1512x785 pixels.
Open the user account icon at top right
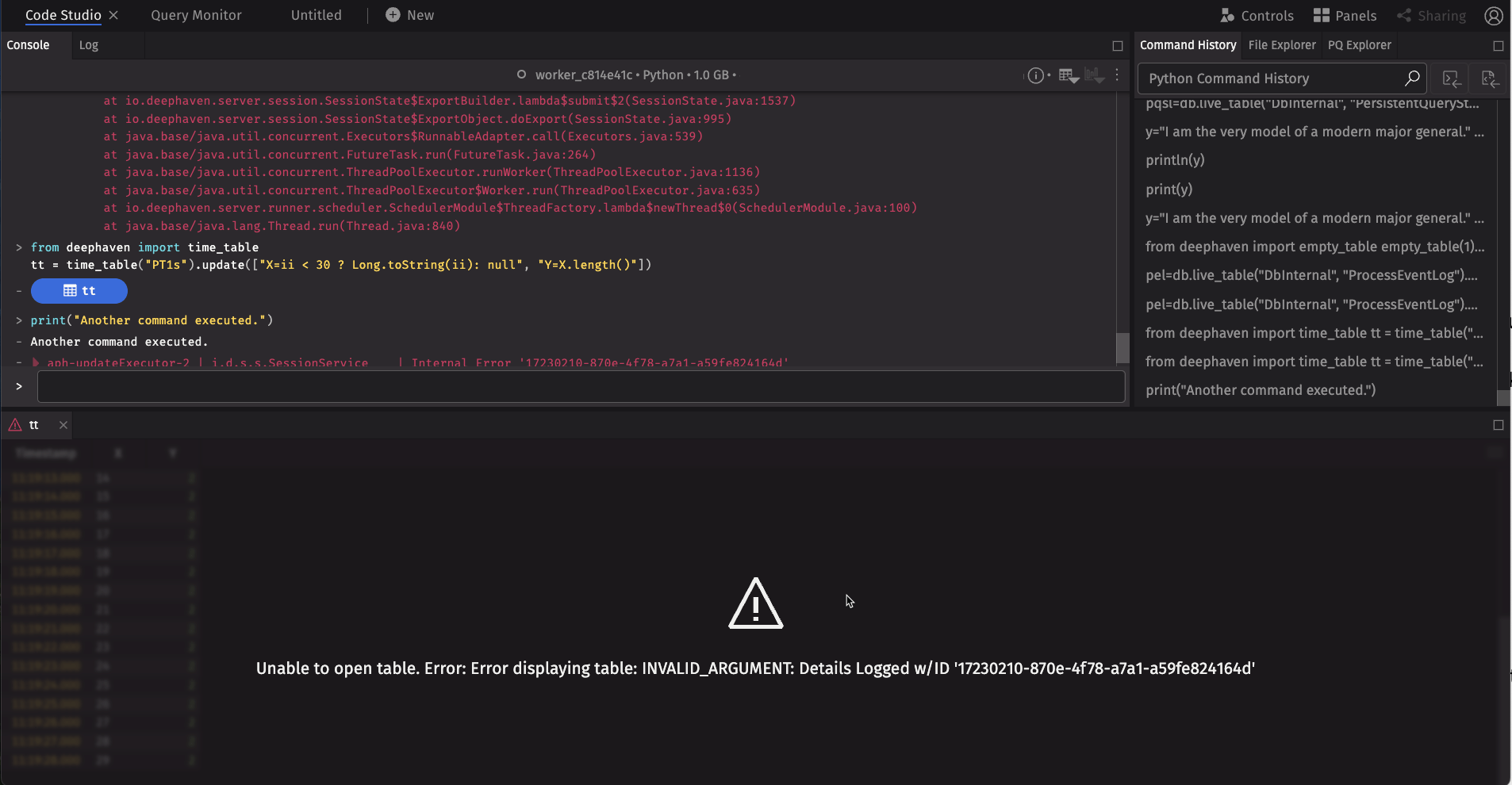[1494, 16]
